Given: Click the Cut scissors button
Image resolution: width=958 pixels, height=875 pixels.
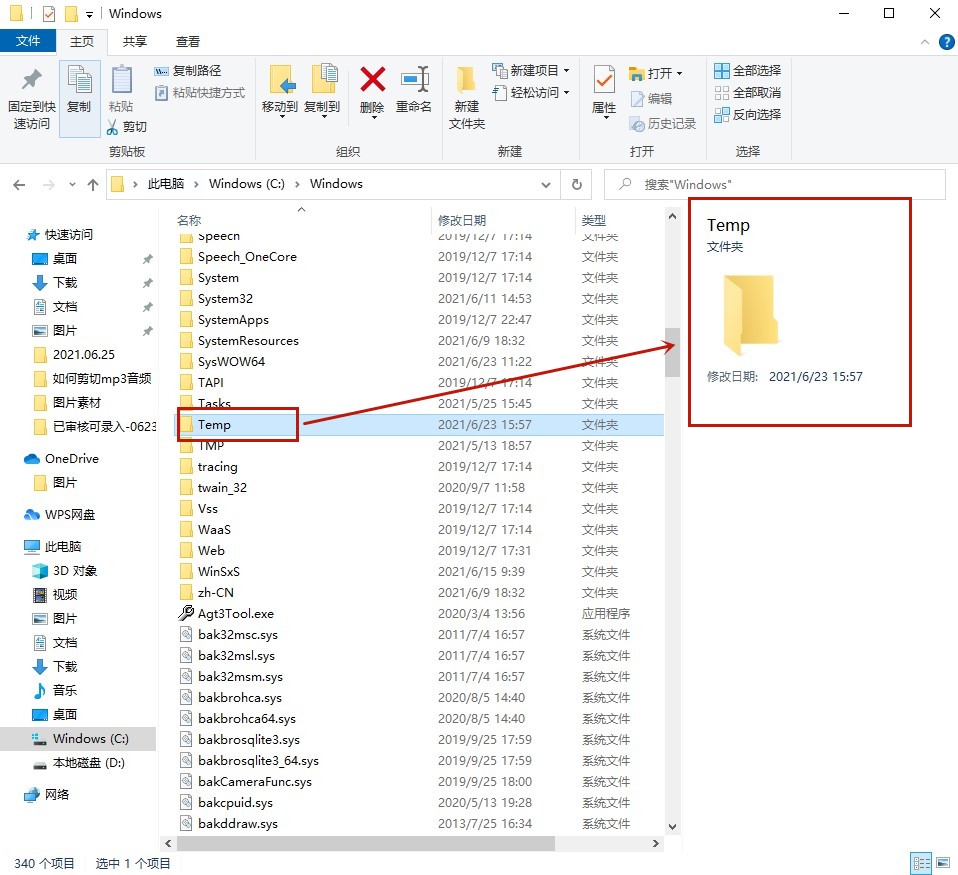Looking at the screenshot, I should (x=126, y=126).
